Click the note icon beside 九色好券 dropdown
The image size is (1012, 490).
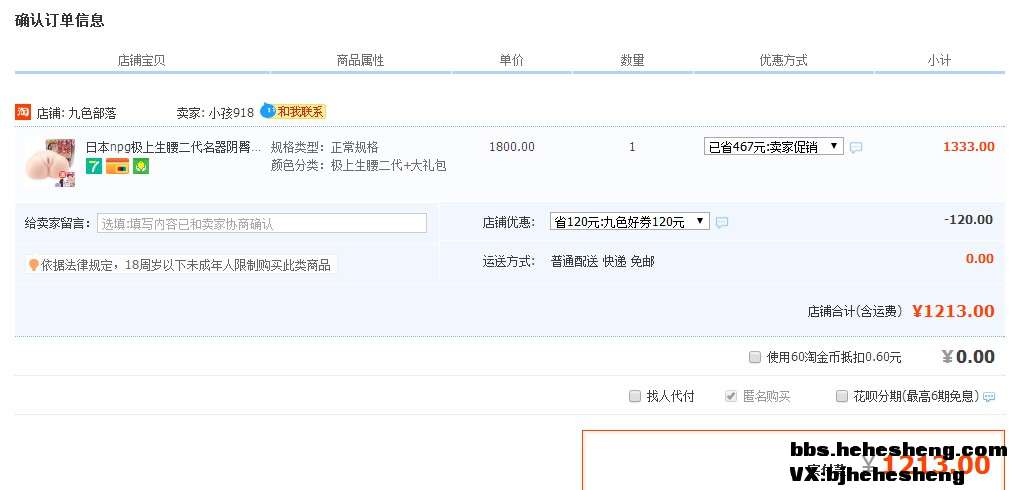[x=722, y=222]
